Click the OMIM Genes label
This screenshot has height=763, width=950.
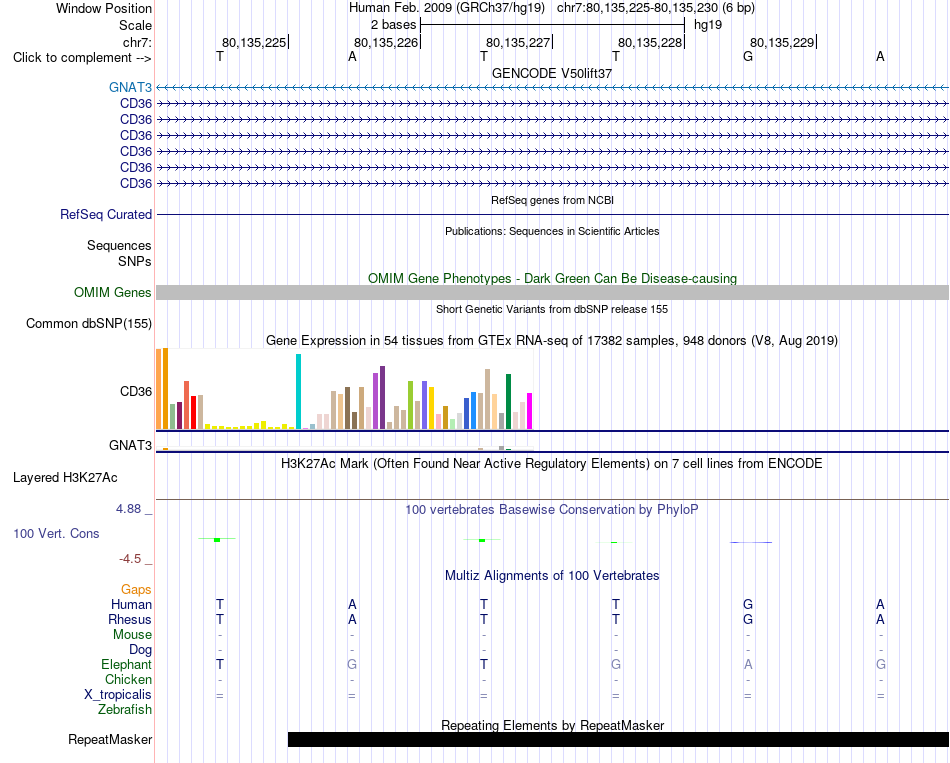pyautogui.click(x=113, y=293)
